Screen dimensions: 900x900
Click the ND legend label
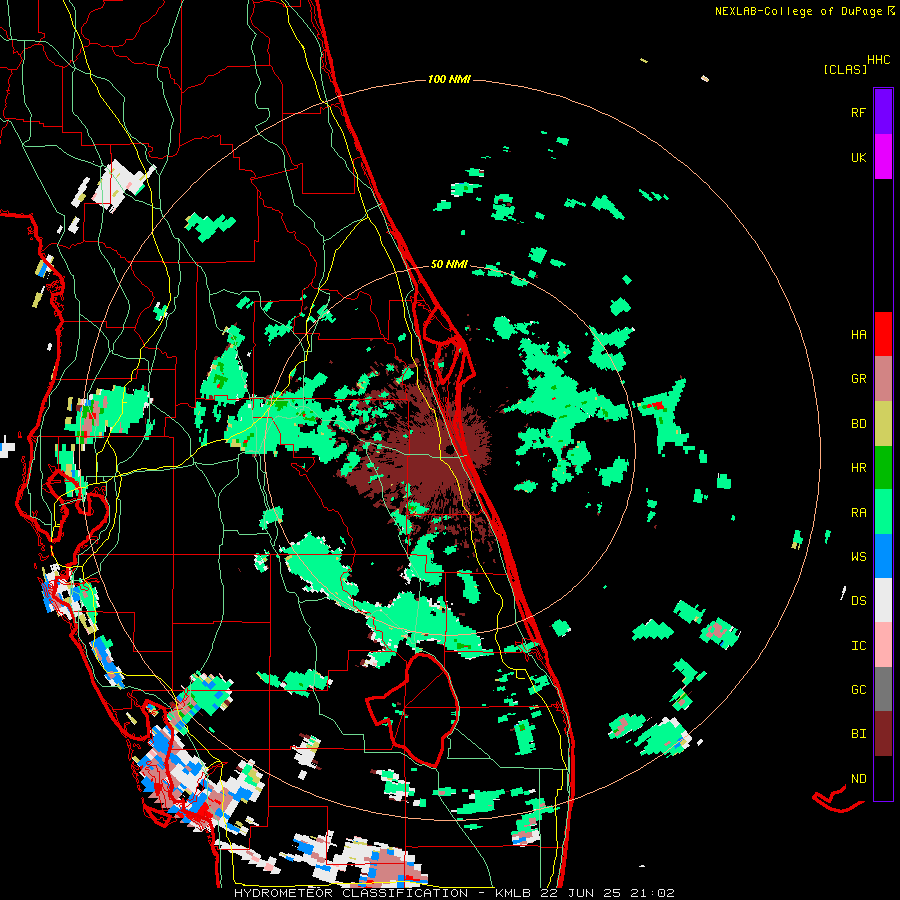859,778
